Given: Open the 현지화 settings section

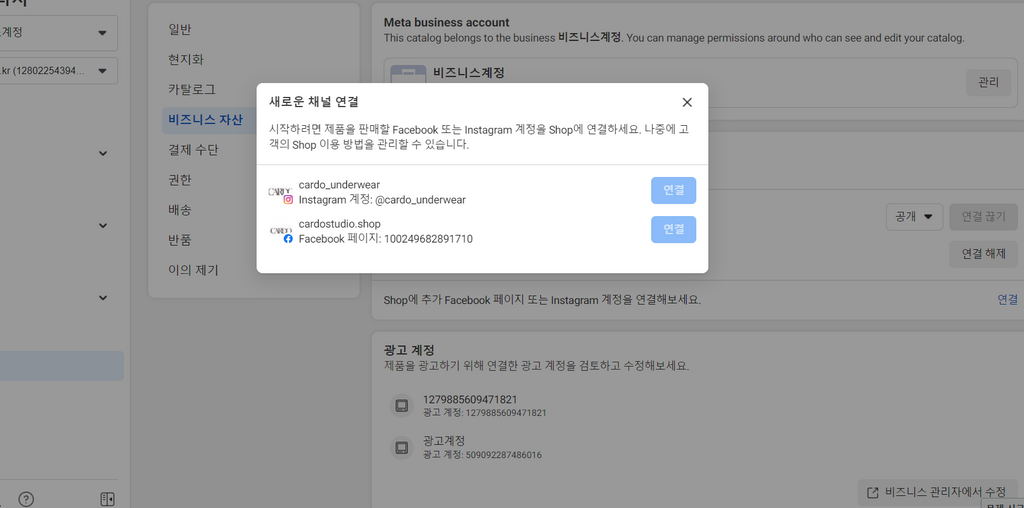Looking at the screenshot, I should tap(186, 59).
